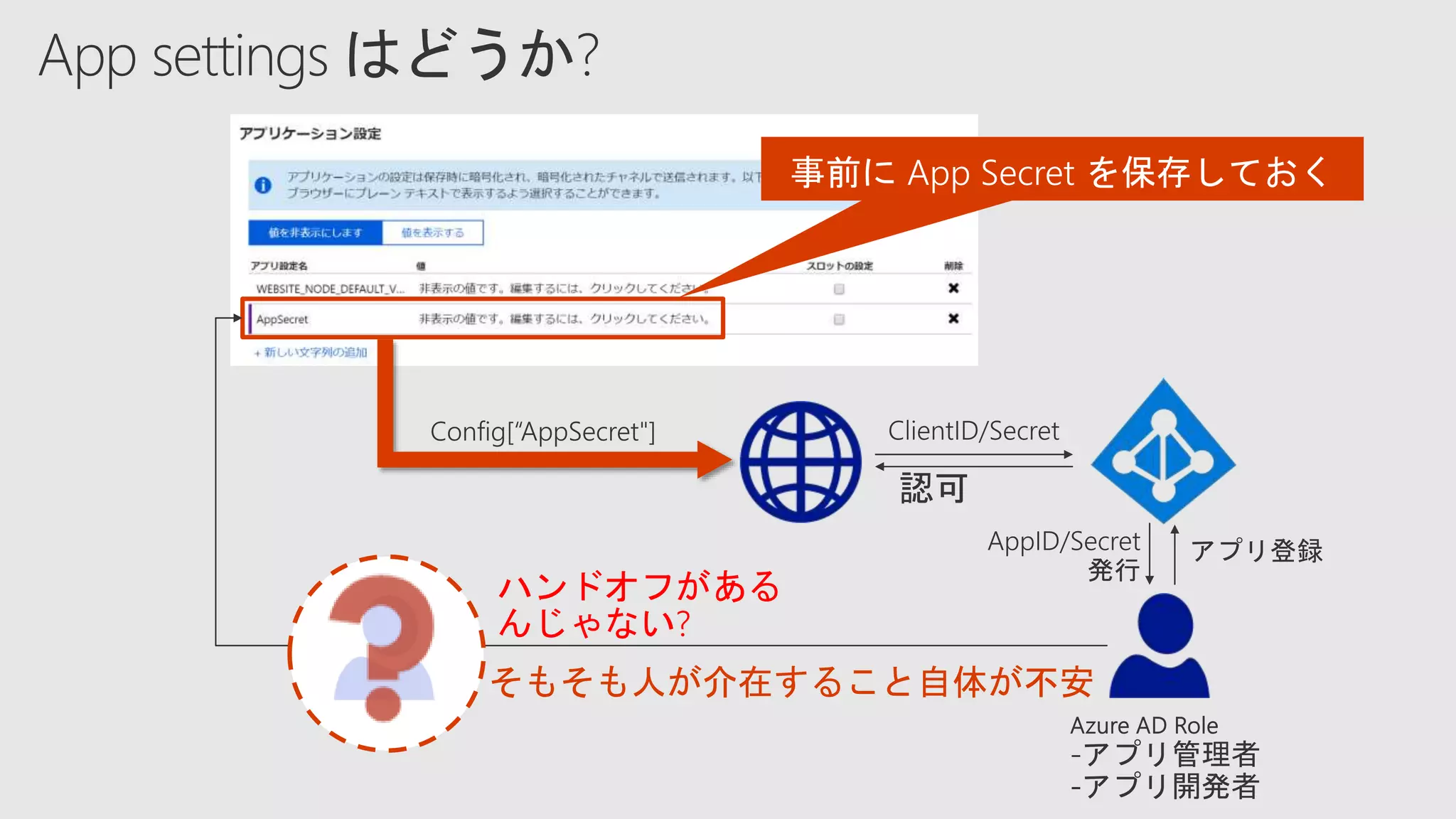Click the 認可 label
Viewport: 1456px width, 819px height.
pos(934,488)
